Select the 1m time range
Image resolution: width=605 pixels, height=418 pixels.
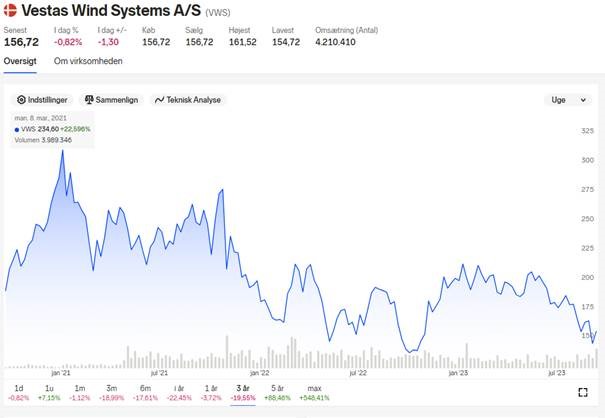coord(79,393)
